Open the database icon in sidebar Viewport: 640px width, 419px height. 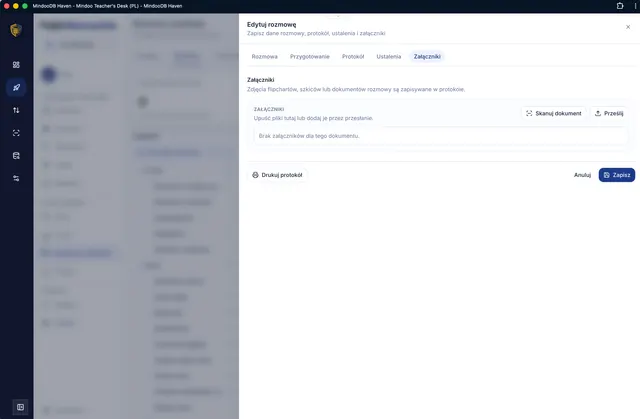(16, 155)
